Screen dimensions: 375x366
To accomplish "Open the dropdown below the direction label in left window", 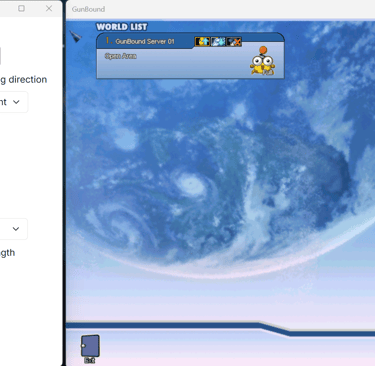I will pyautogui.click(x=13, y=102).
